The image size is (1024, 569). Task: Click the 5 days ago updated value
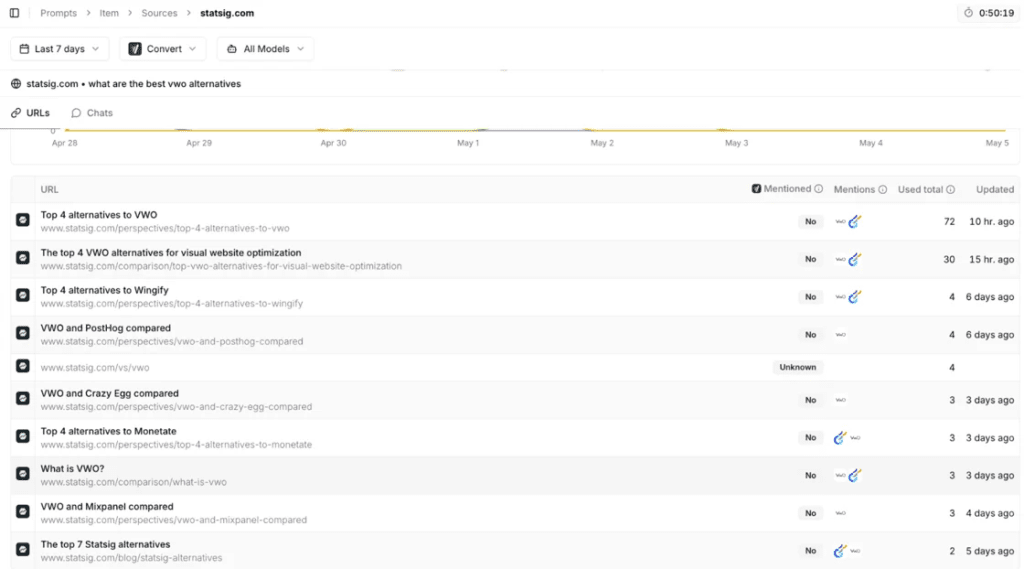[990, 551]
